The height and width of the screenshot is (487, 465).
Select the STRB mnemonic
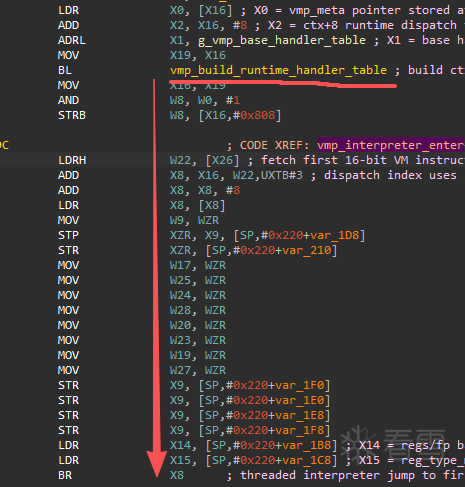coord(72,115)
